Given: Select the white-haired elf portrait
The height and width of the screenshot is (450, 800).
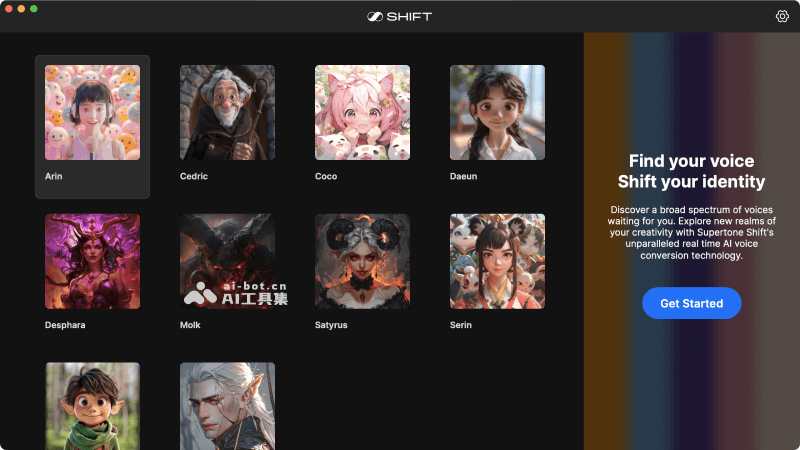Looking at the screenshot, I should click(227, 406).
